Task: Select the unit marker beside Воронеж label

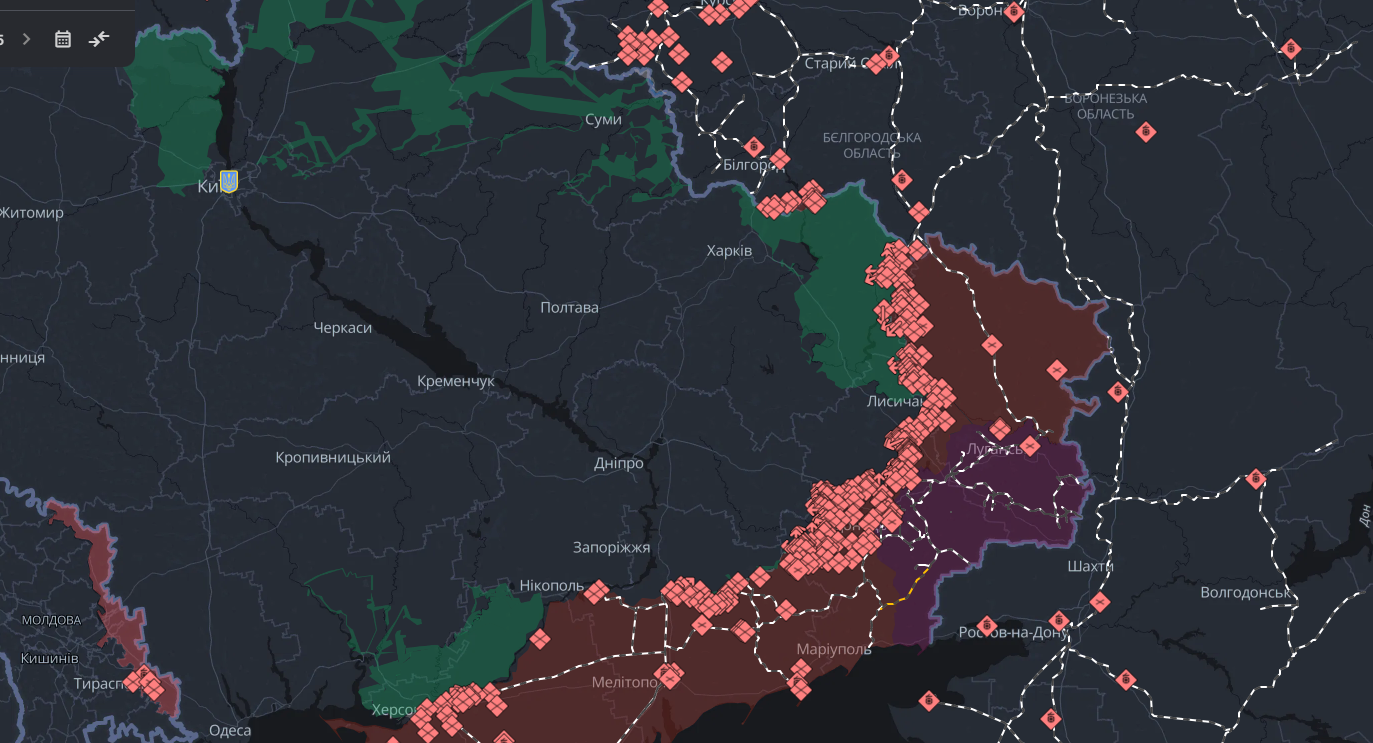Action: (1013, 12)
